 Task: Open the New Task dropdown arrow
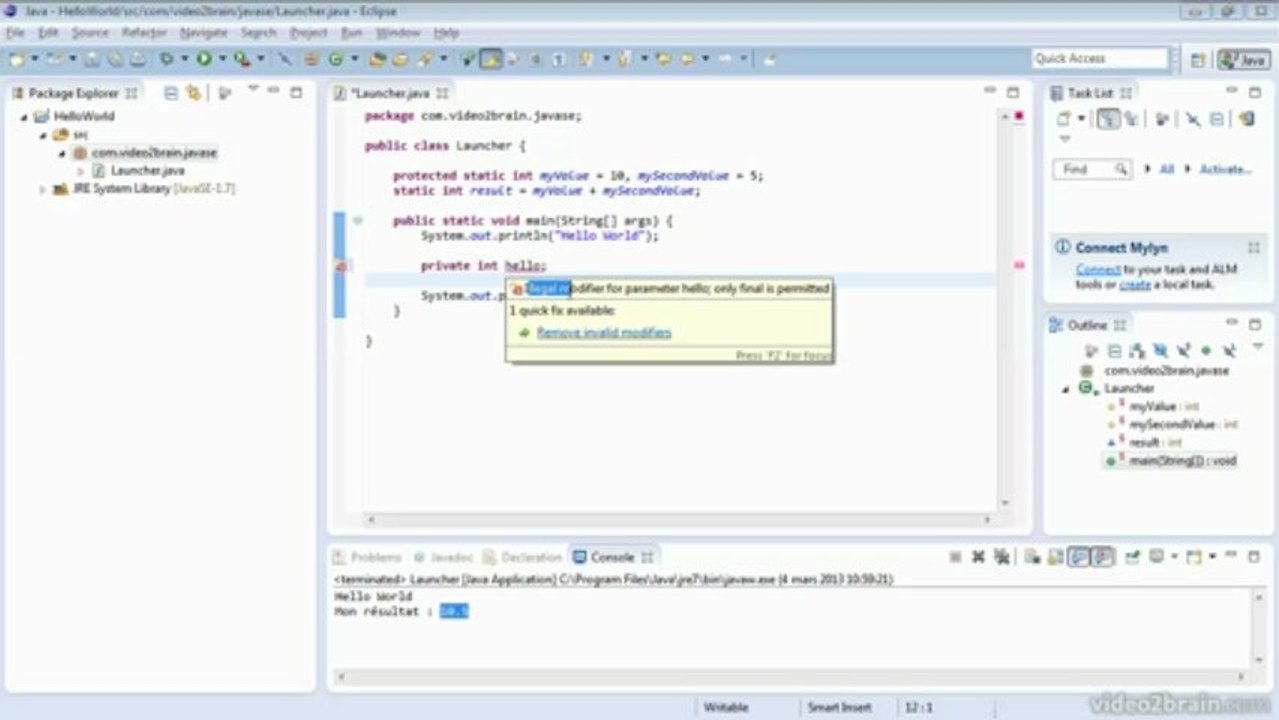pos(1081,119)
